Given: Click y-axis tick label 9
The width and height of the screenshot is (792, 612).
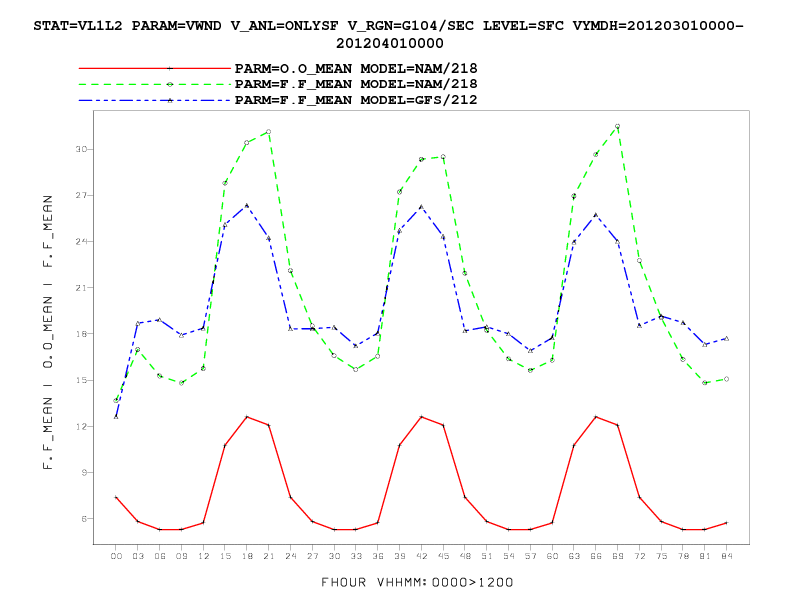Looking at the screenshot, I should [x=84, y=473].
